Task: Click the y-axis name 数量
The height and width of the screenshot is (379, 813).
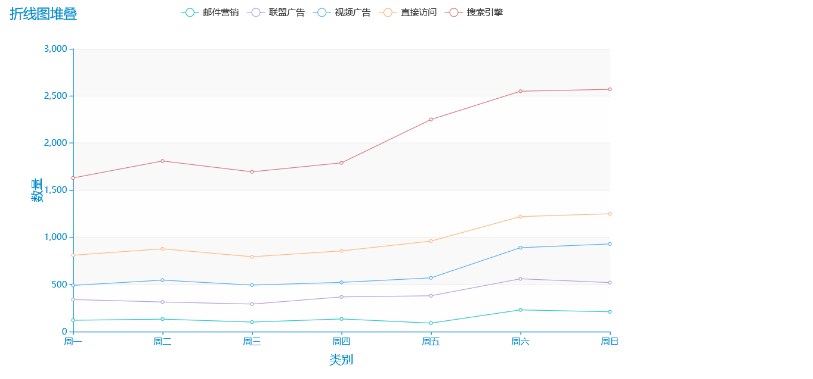Action: point(37,190)
